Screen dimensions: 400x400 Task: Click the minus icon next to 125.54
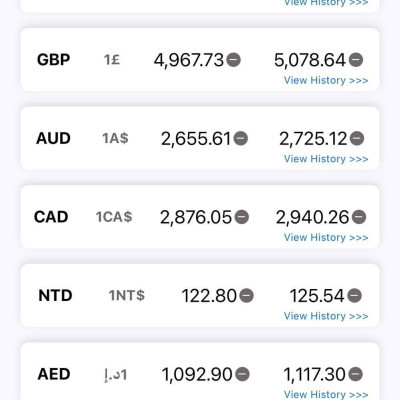pos(354,295)
